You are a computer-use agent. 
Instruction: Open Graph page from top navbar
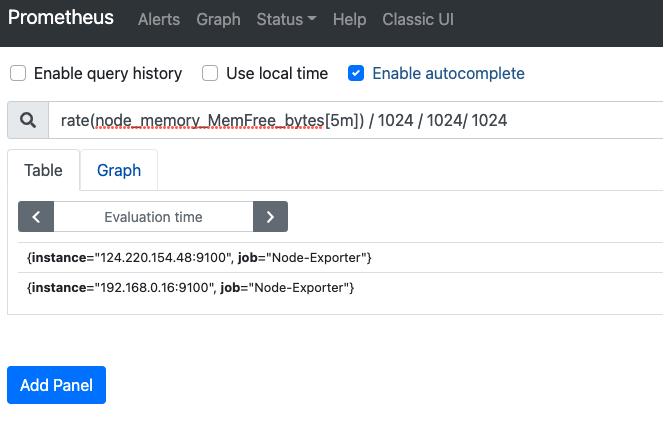pos(218,19)
